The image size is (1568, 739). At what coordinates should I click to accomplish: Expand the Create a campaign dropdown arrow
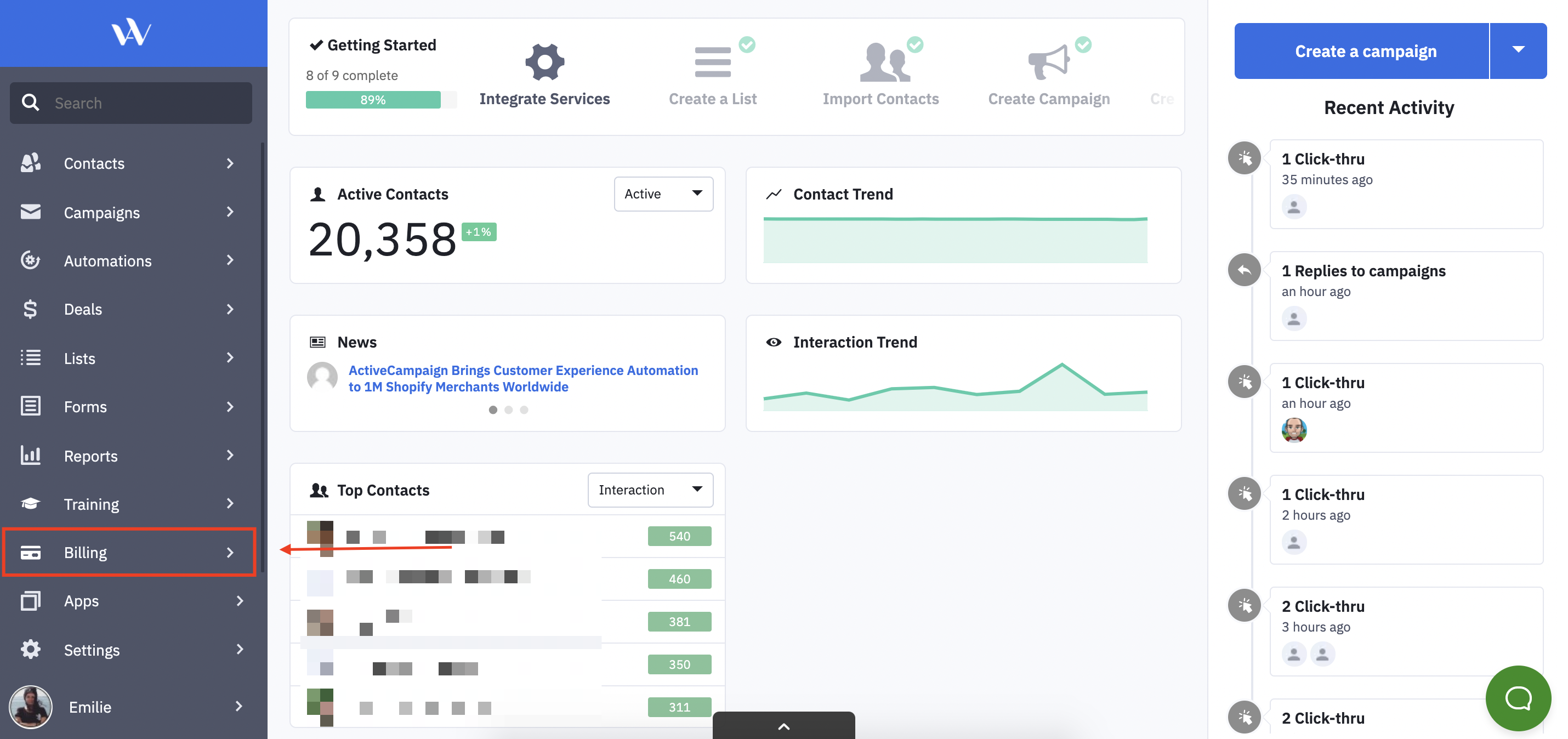coord(1518,50)
